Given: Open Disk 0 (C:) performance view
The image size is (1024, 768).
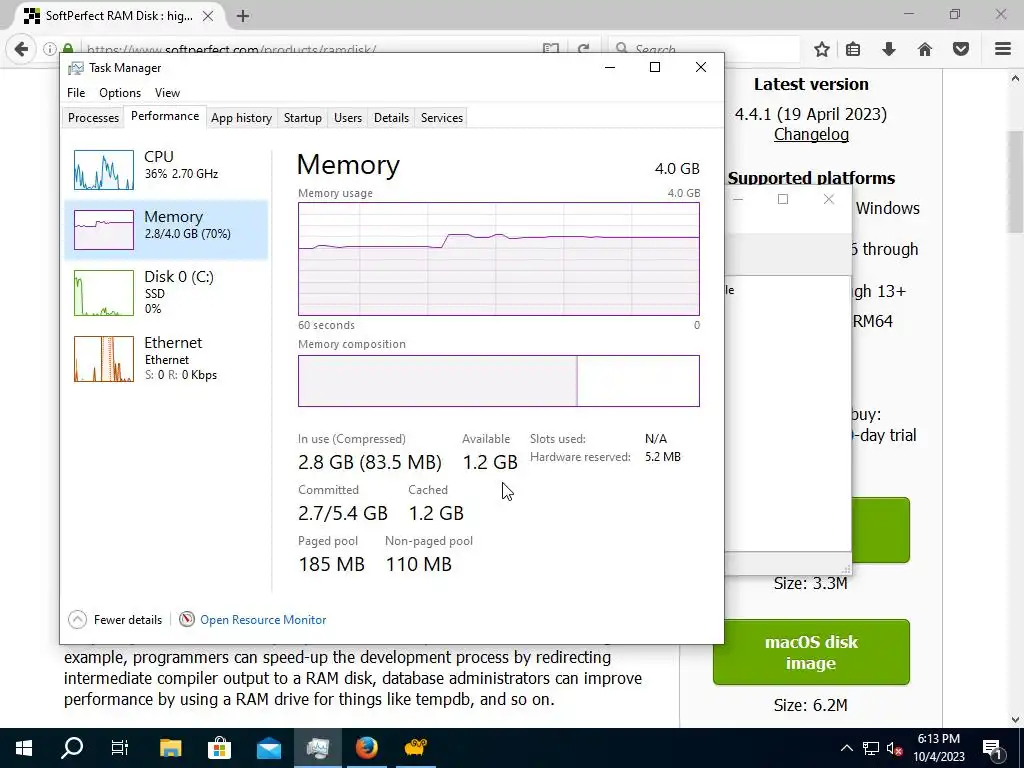Looking at the screenshot, I should tap(166, 292).
